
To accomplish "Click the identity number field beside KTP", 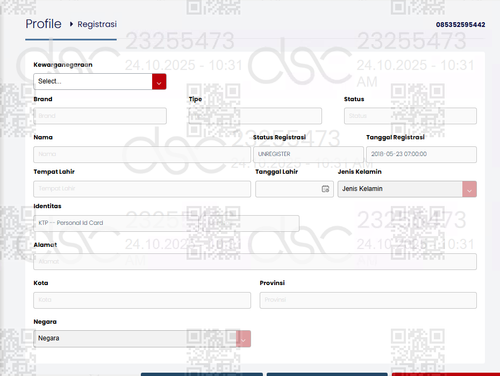I will click(x=251, y=223).
